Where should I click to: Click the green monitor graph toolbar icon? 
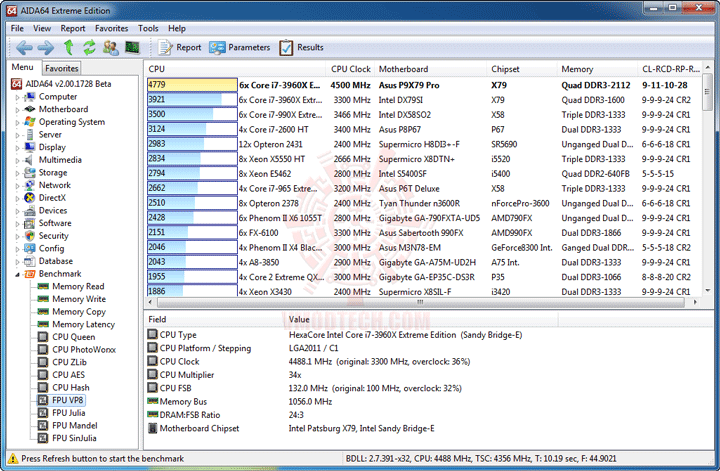click(x=132, y=47)
